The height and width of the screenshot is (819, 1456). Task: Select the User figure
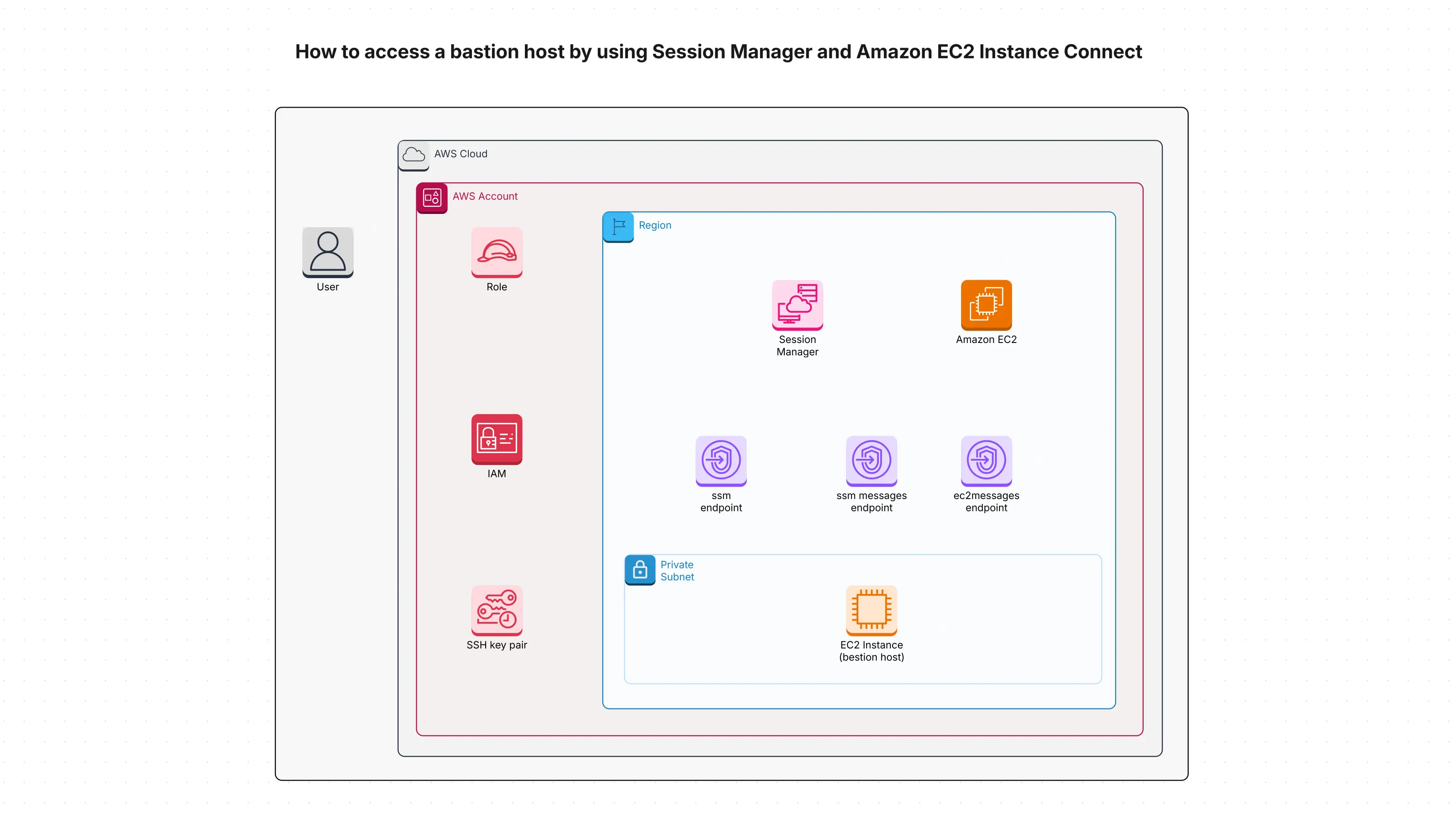328,253
